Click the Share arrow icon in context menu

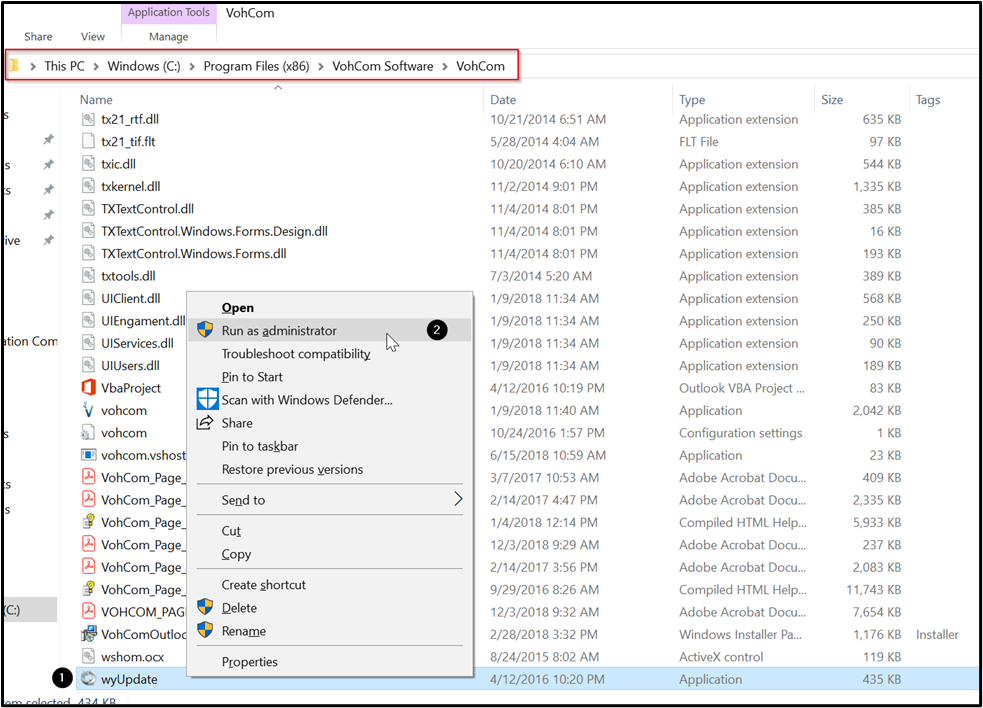coord(205,423)
